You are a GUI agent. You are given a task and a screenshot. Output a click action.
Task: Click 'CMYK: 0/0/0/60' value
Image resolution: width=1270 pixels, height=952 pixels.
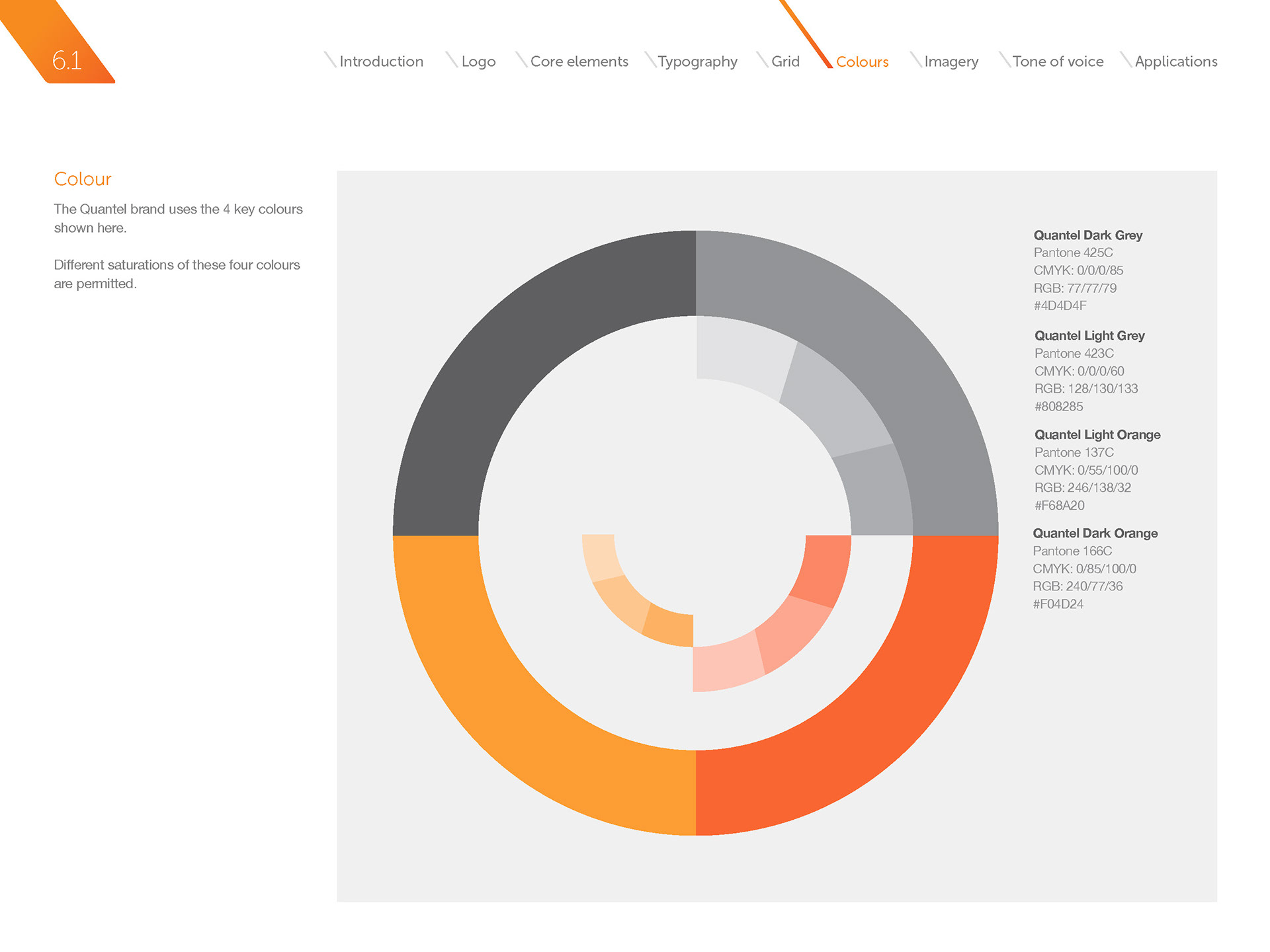(1079, 372)
